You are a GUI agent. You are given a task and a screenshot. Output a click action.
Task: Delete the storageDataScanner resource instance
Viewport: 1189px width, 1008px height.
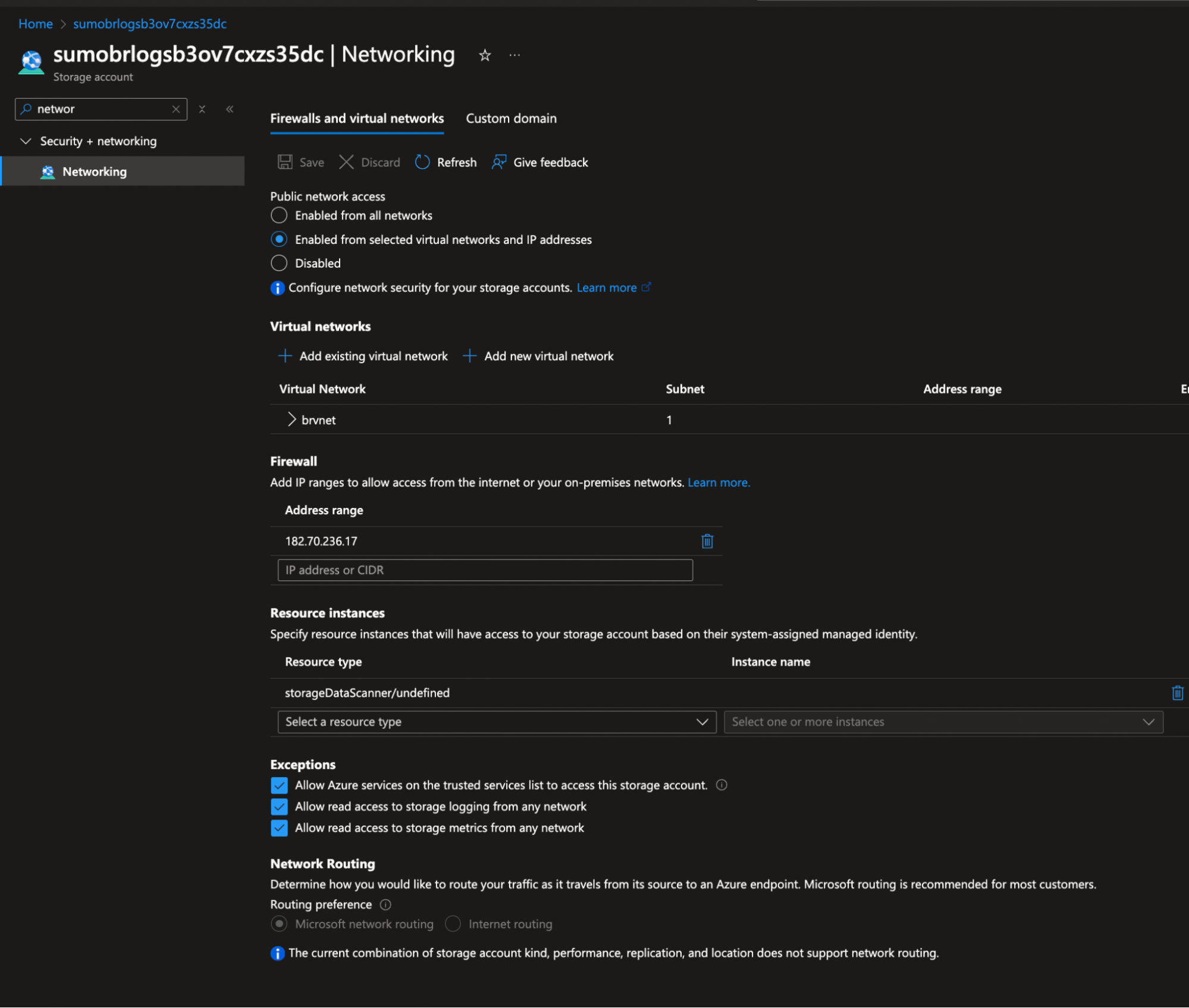(1177, 693)
